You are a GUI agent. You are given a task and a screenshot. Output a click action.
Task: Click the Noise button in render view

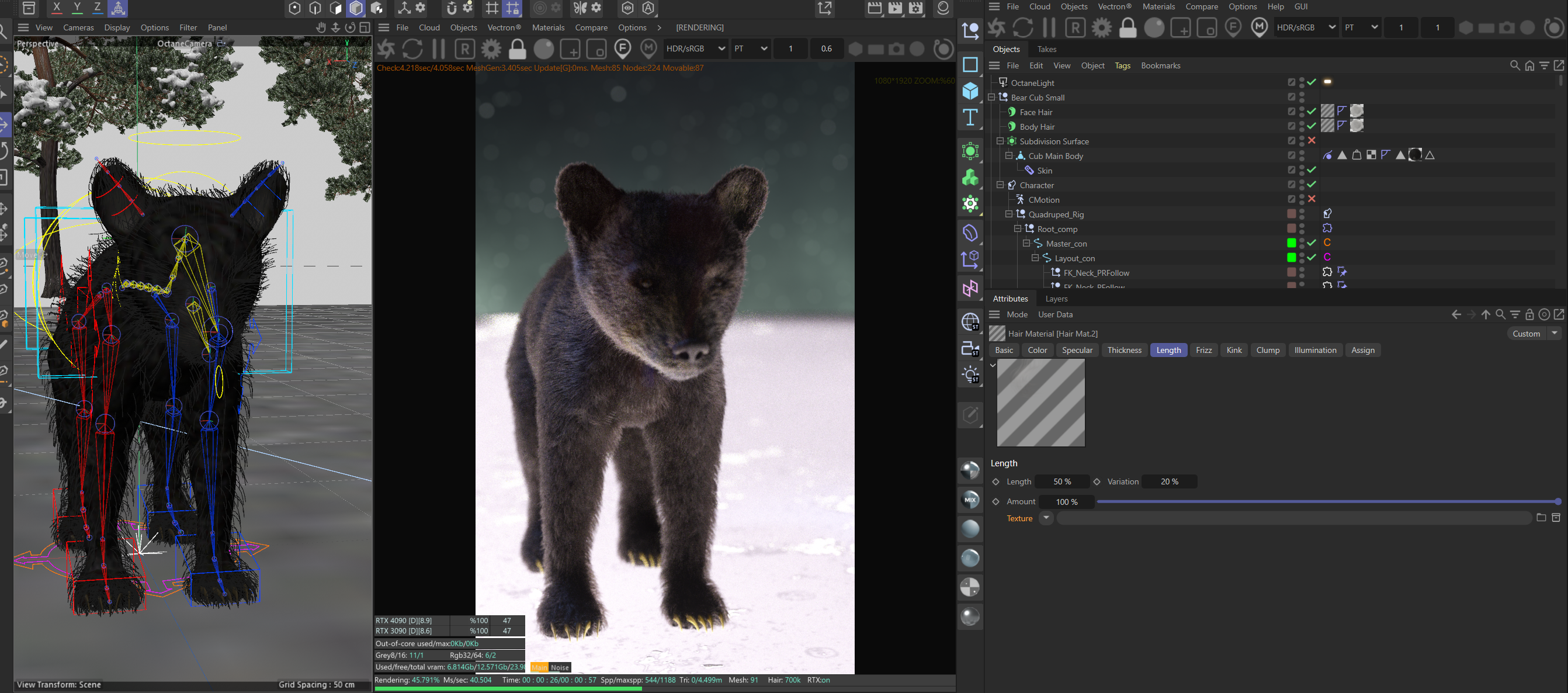tap(560, 667)
